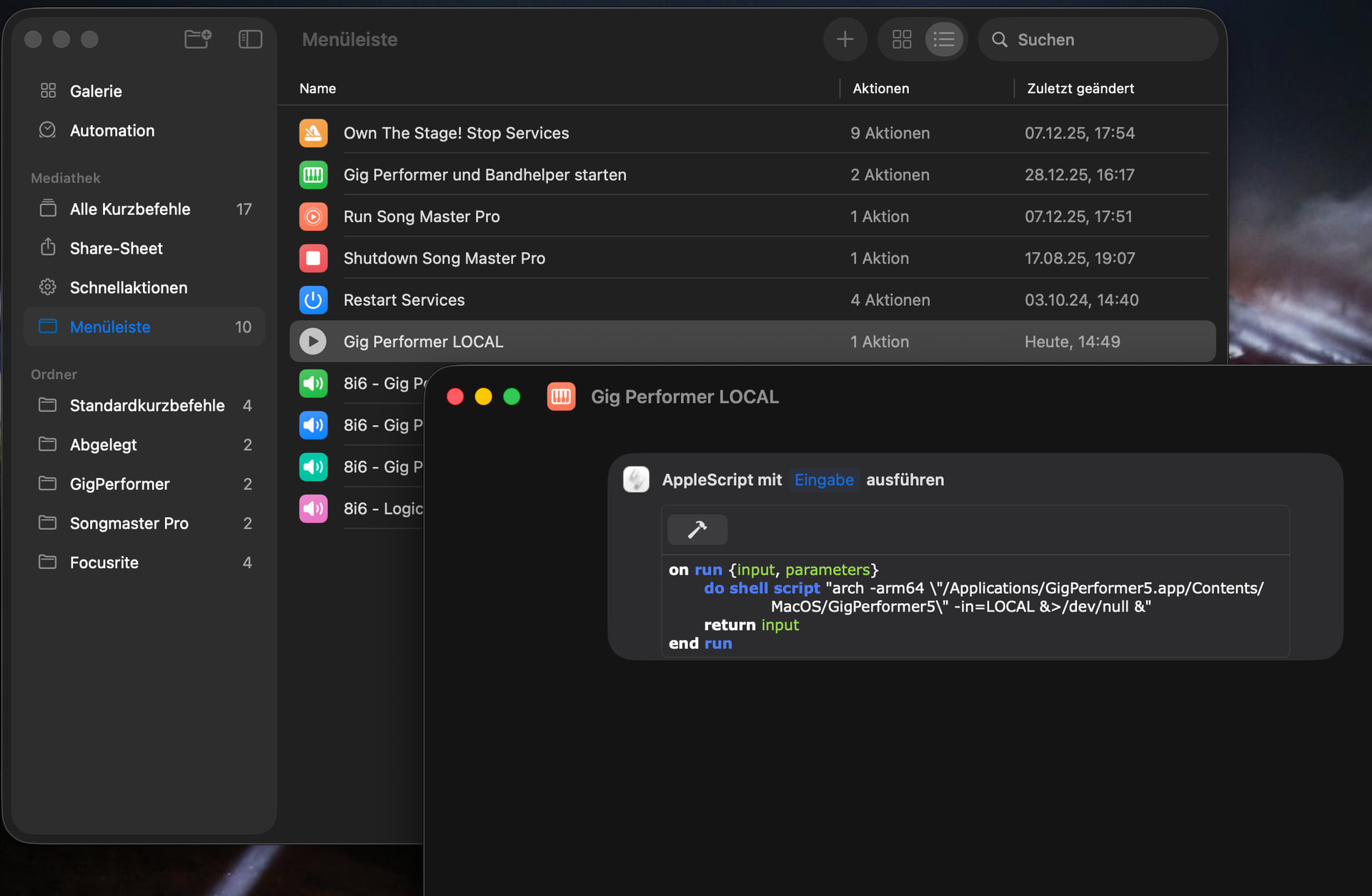
Task: Add a new shortcut with plus button
Action: coord(845,39)
